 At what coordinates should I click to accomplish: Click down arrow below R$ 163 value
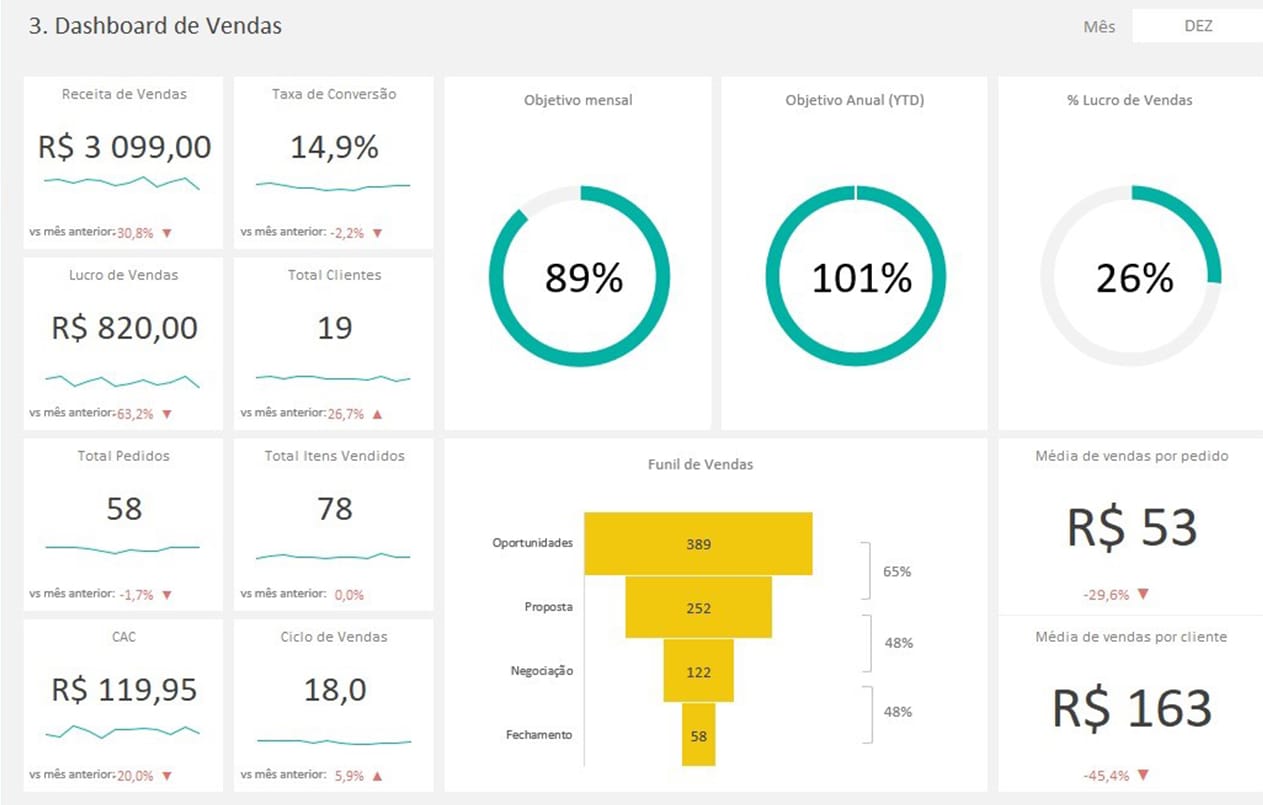point(1143,775)
